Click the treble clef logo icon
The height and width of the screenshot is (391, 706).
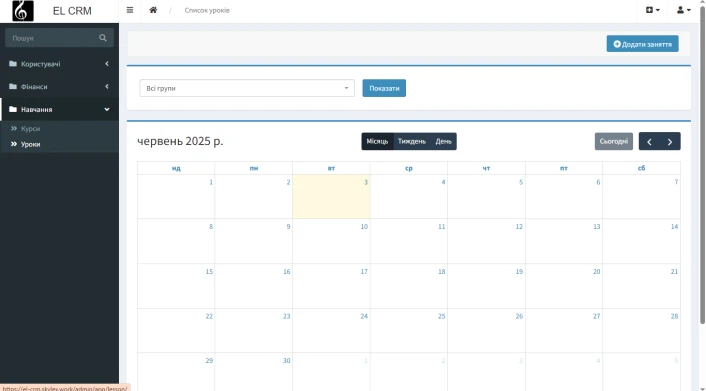23,11
